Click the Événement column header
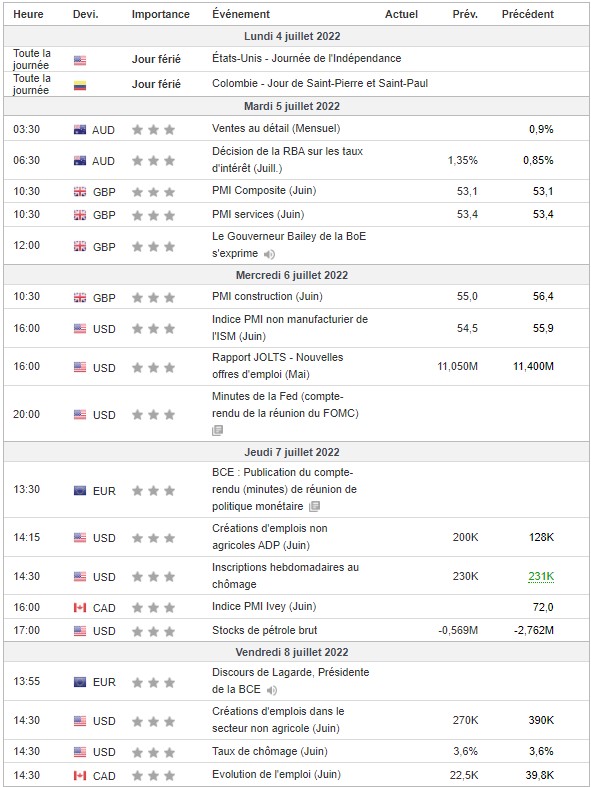 pyautogui.click(x=241, y=14)
